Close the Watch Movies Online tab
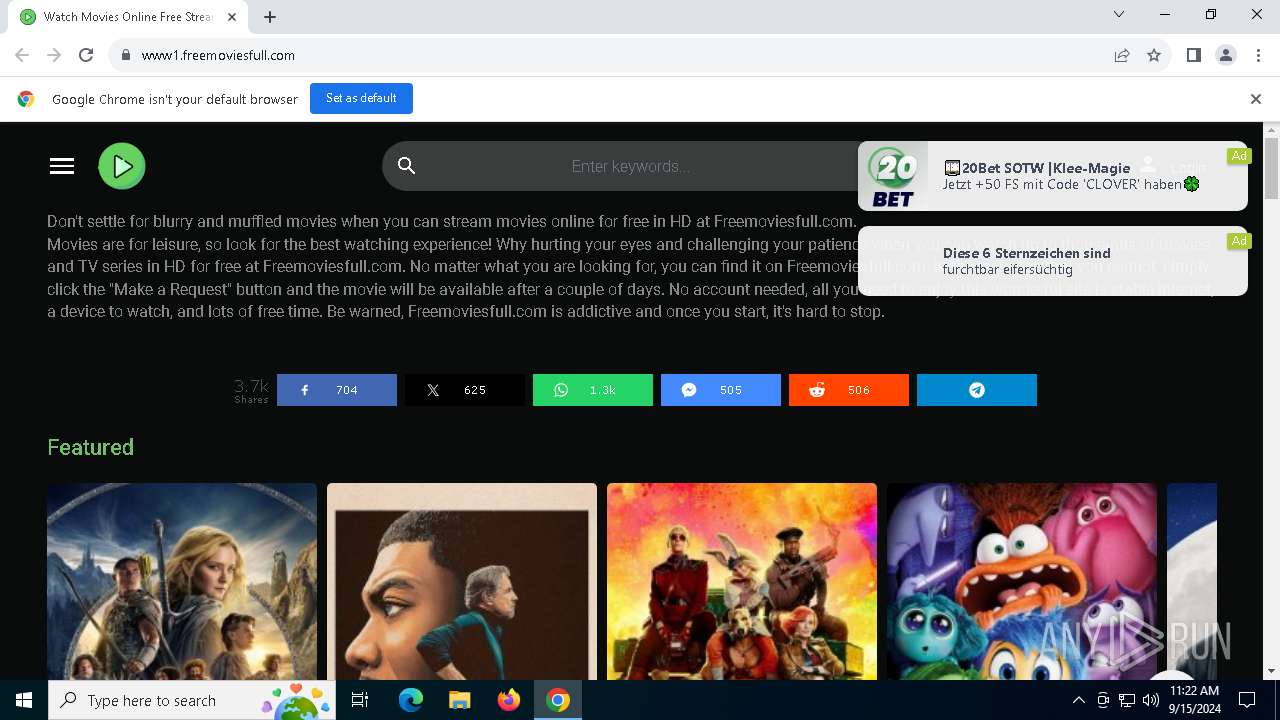 pyautogui.click(x=233, y=17)
